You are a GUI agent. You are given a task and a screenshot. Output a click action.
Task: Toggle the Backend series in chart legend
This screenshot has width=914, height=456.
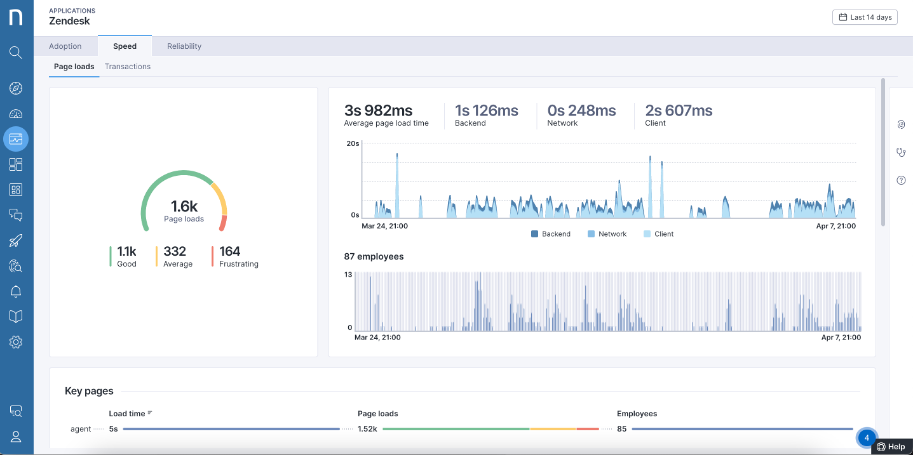point(550,233)
